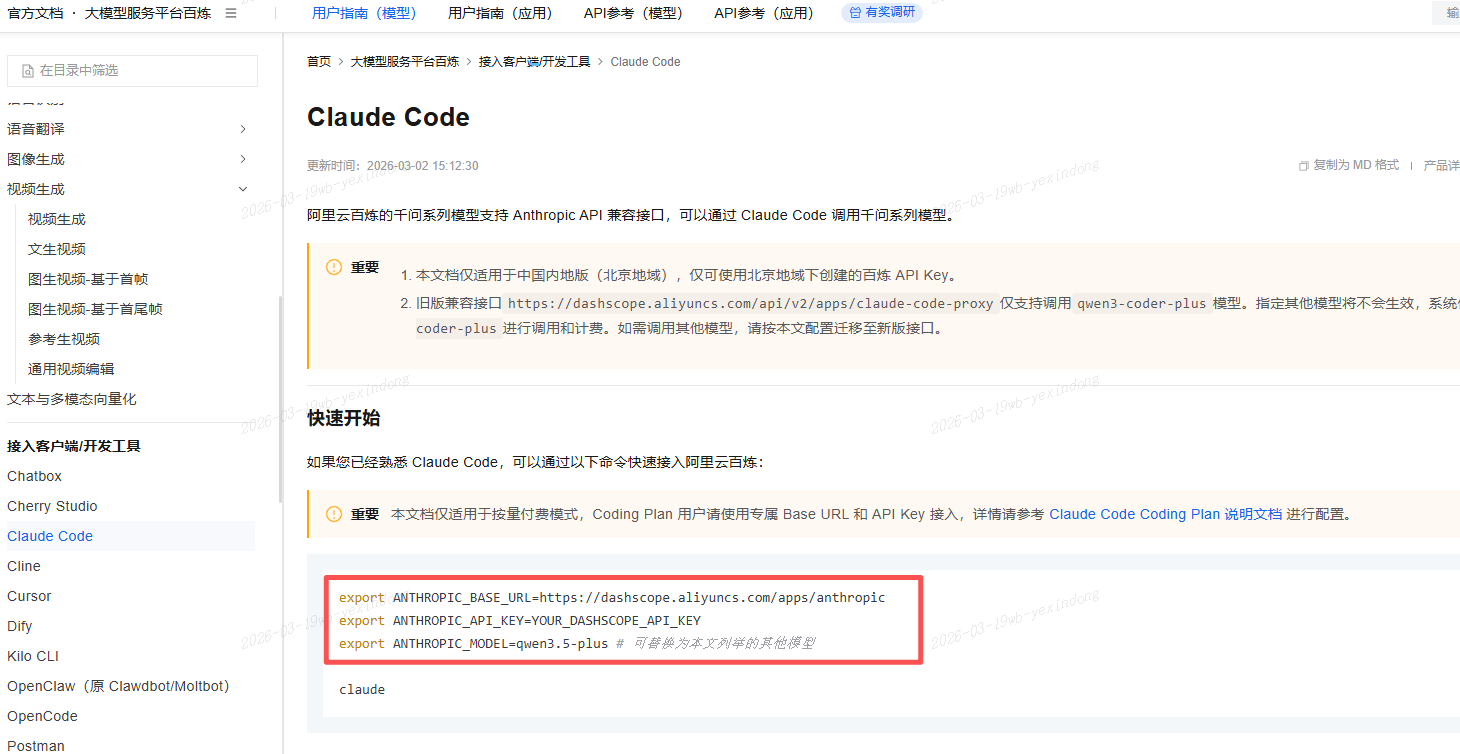Open 图生视频-基于首帧 in the sidebar

pyautogui.click(x=88, y=279)
